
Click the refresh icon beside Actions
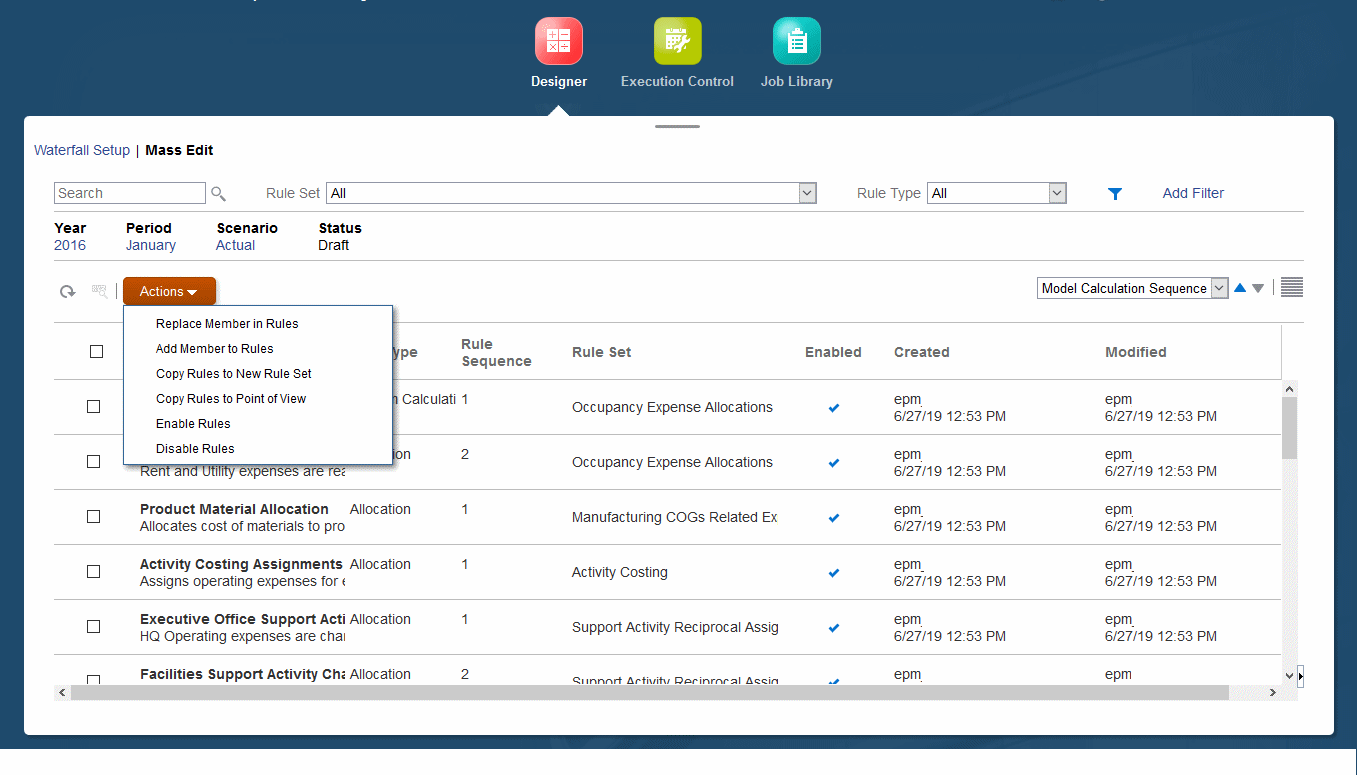click(67, 292)
